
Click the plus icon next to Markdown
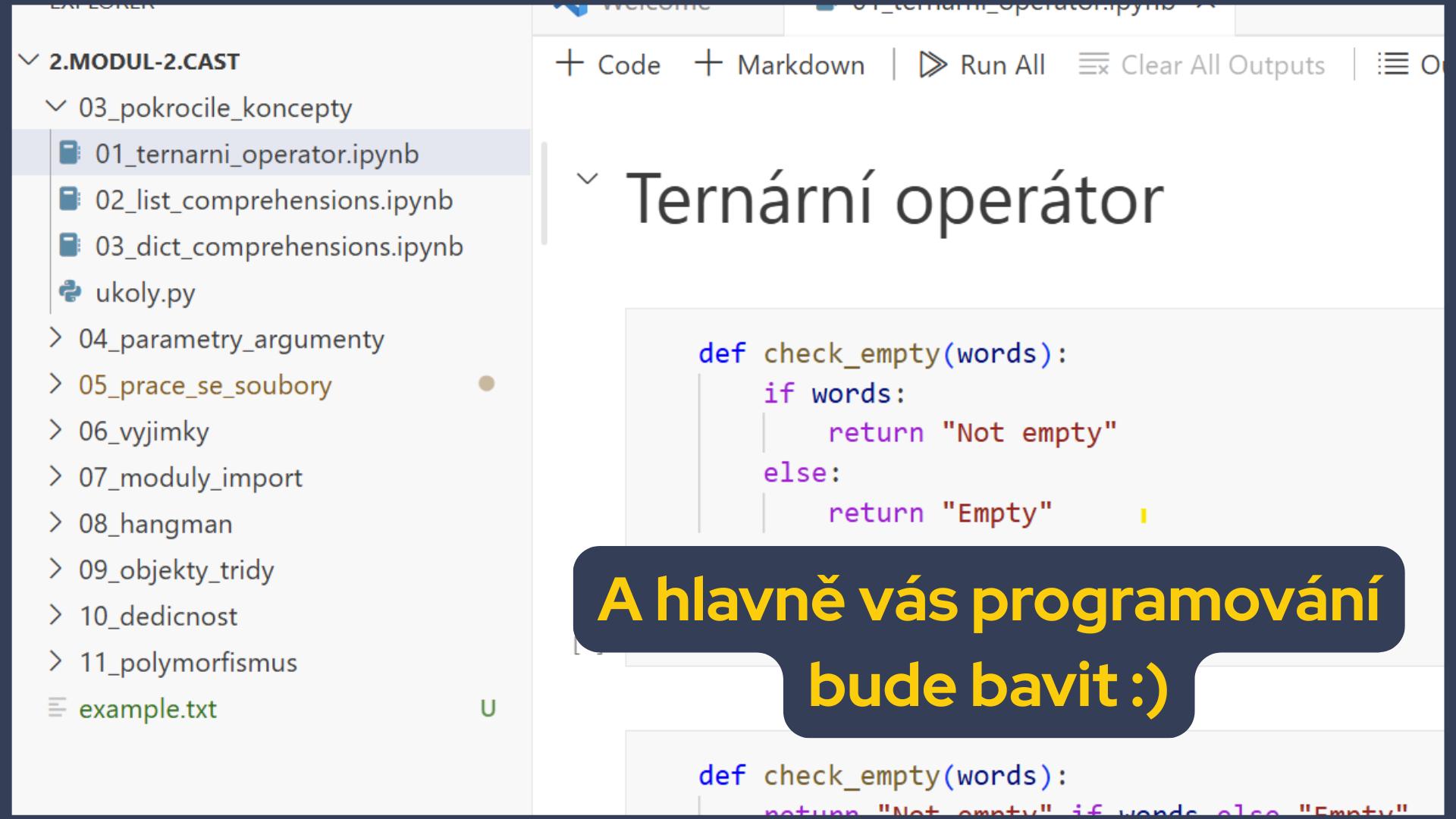(x=708, y=64)
